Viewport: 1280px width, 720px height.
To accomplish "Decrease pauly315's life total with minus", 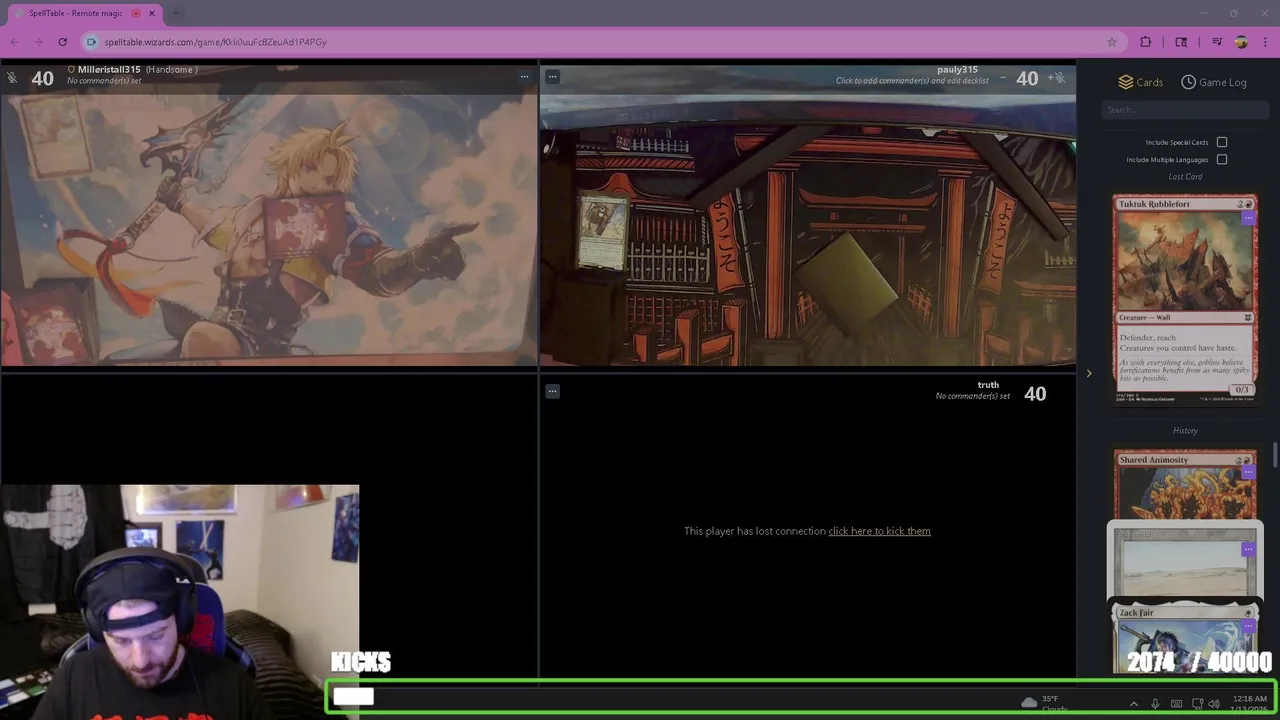I will (1003, 77).
